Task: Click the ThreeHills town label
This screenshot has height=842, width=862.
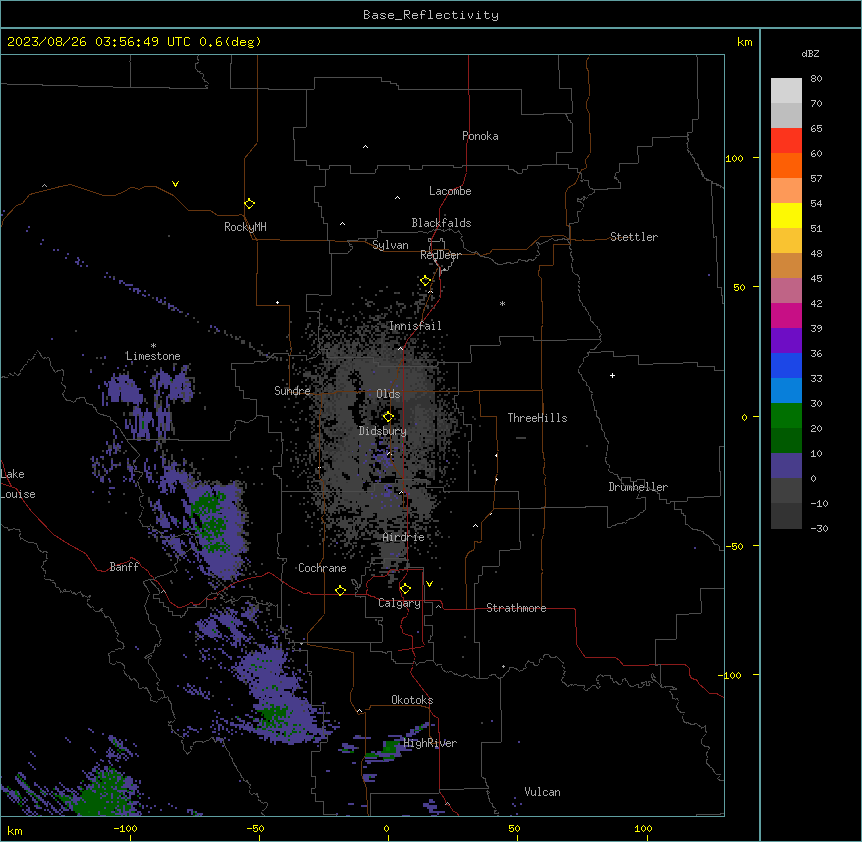Action: [x=537, y=418]
